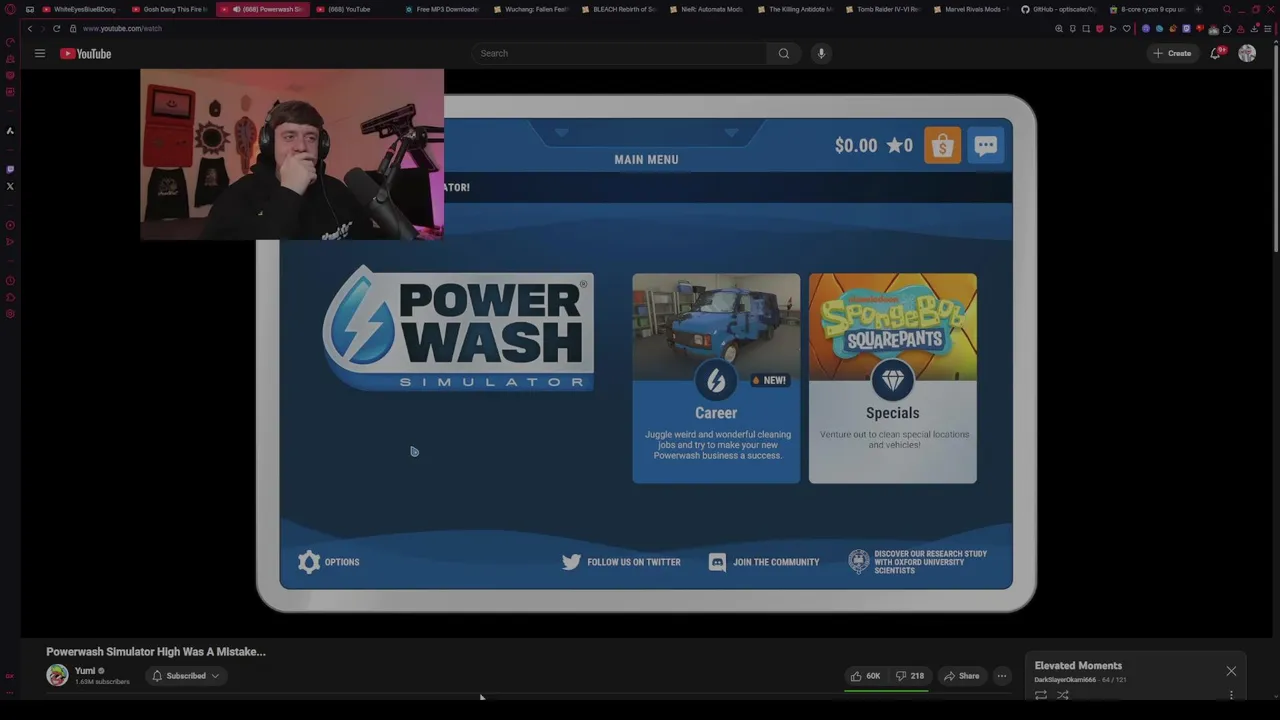The image size is (1280, 720).
Task: Click the PowerWash Simulator logo
Action: pos(458,328)
